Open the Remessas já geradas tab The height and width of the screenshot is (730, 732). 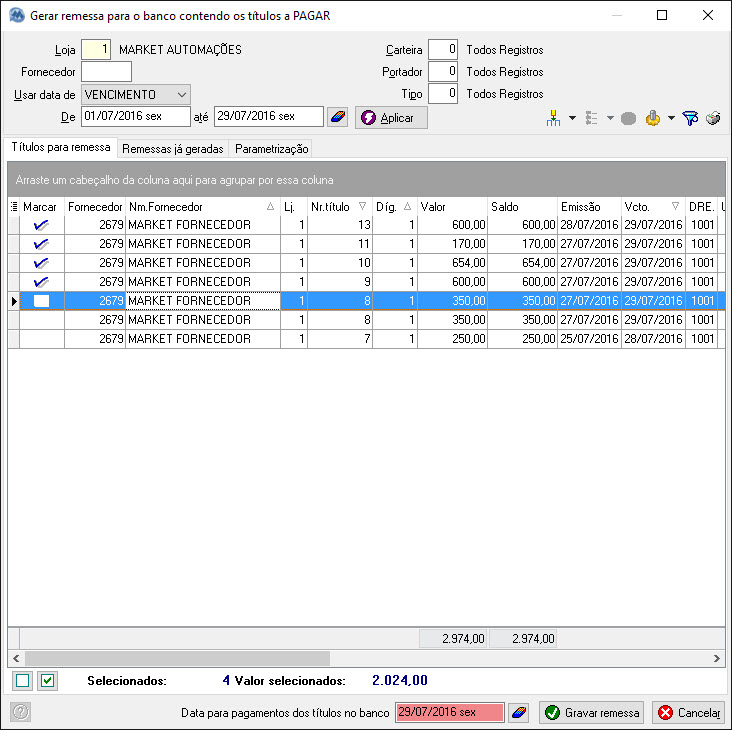click(173, 149)
